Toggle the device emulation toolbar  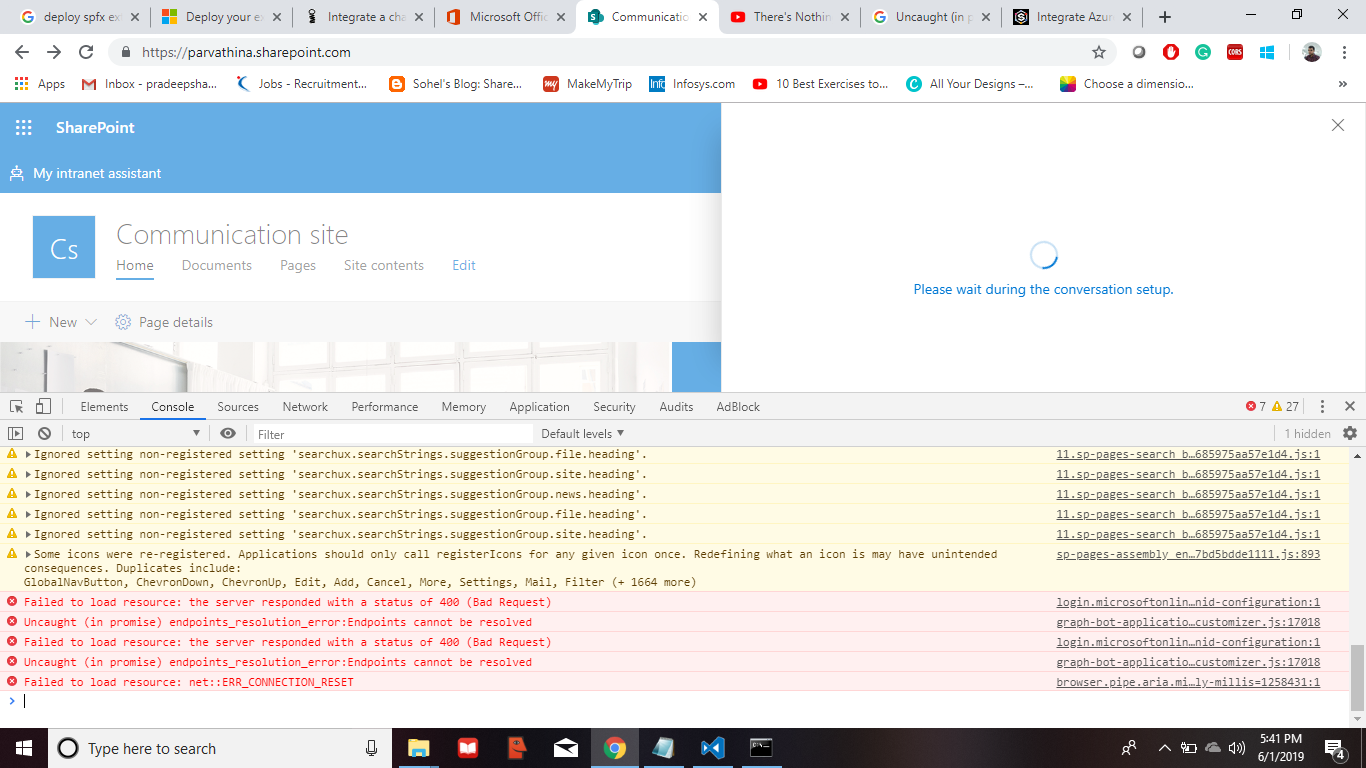click(41, 406)
